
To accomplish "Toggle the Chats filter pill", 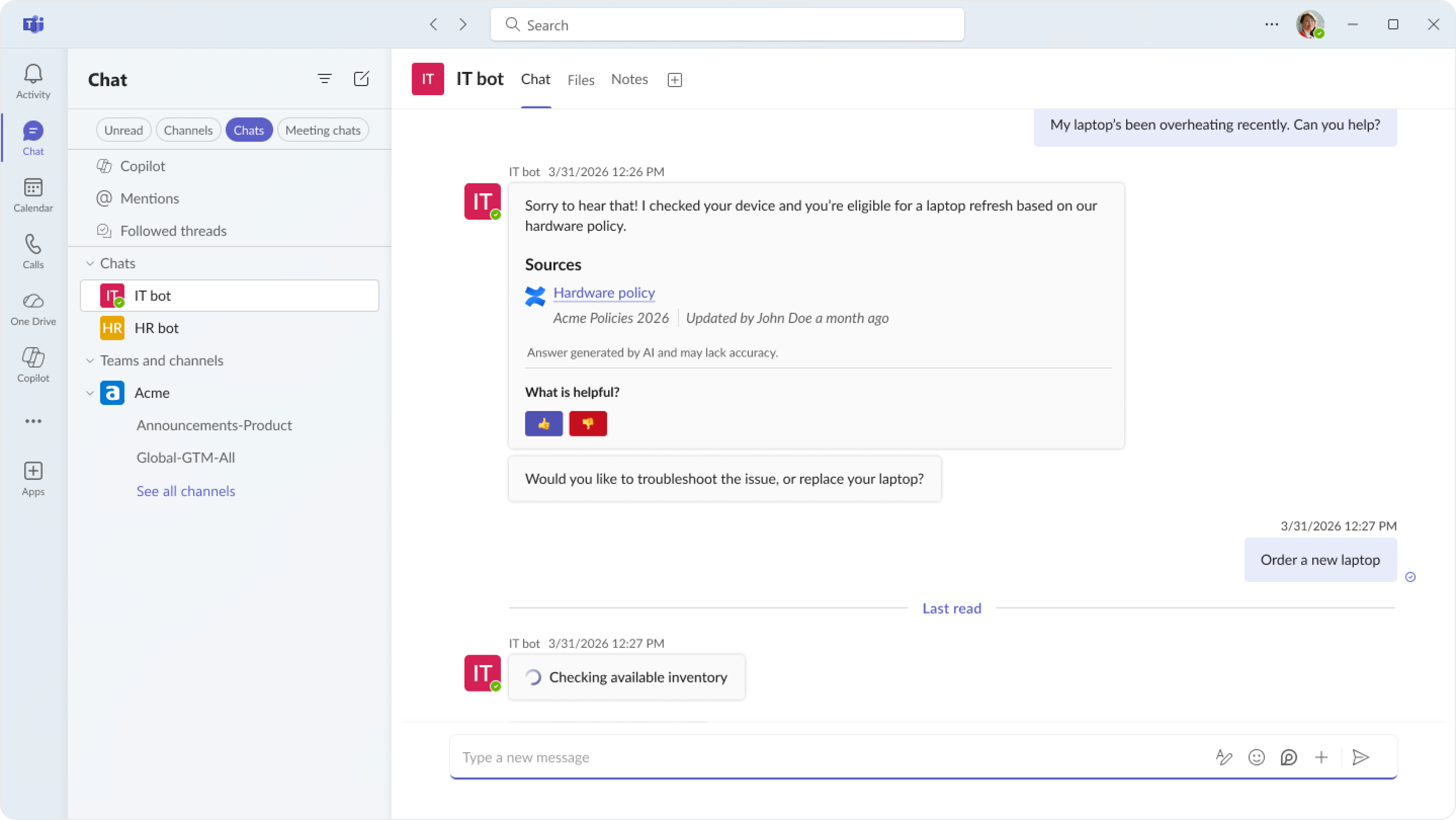I will point(249,130).
